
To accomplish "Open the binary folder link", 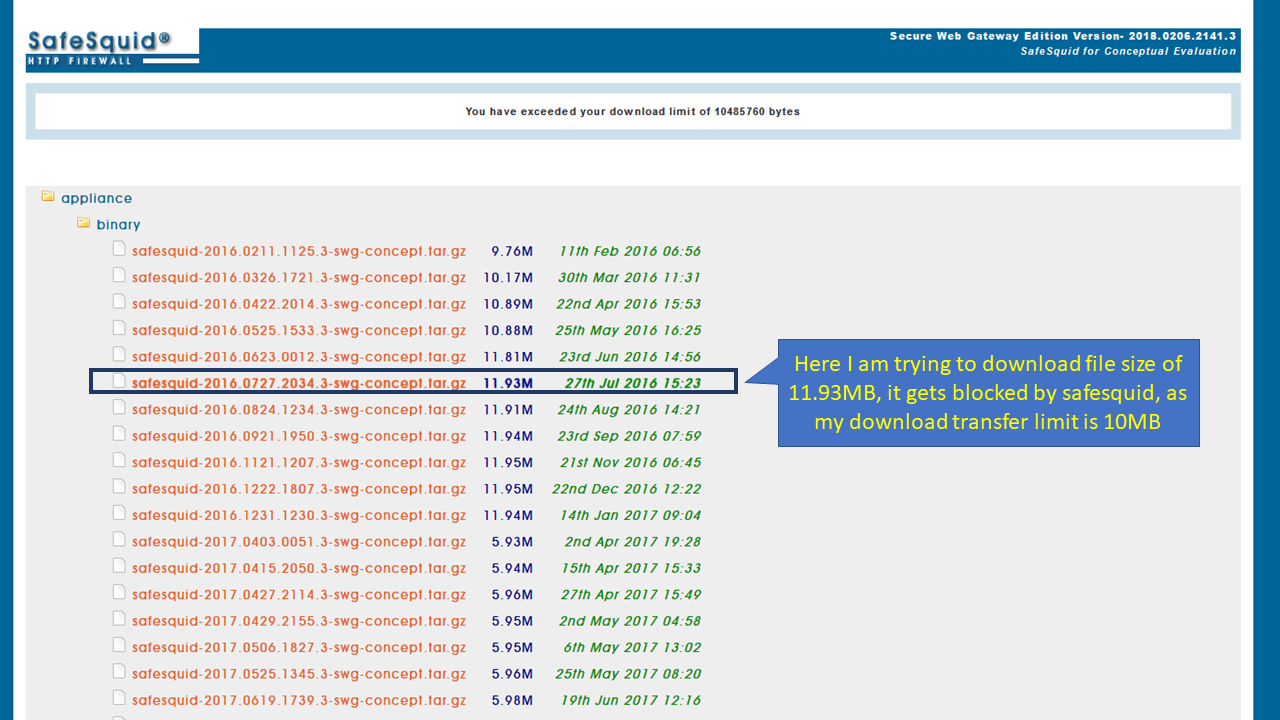I will click(118, 225).
